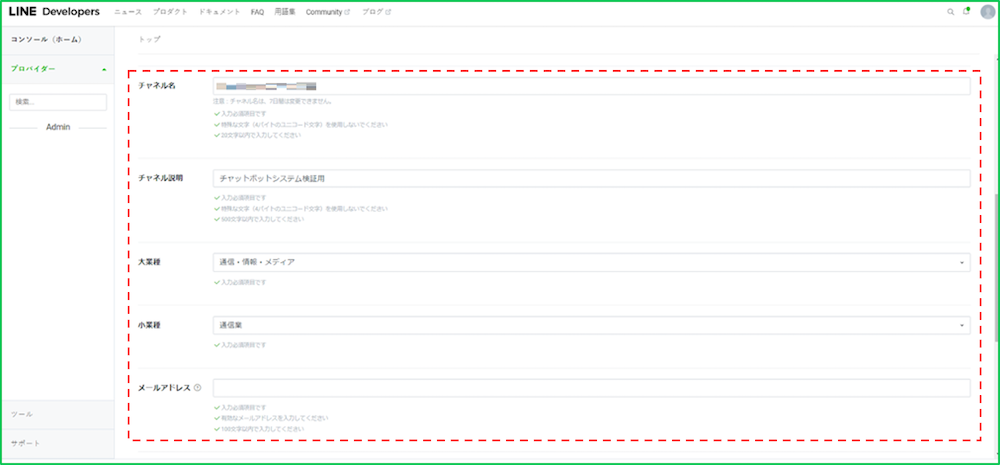Viewport: 1000px width, 465px height.
Task: Go to コンソール（ホーム） in sidebar
Action: [47, 40]
